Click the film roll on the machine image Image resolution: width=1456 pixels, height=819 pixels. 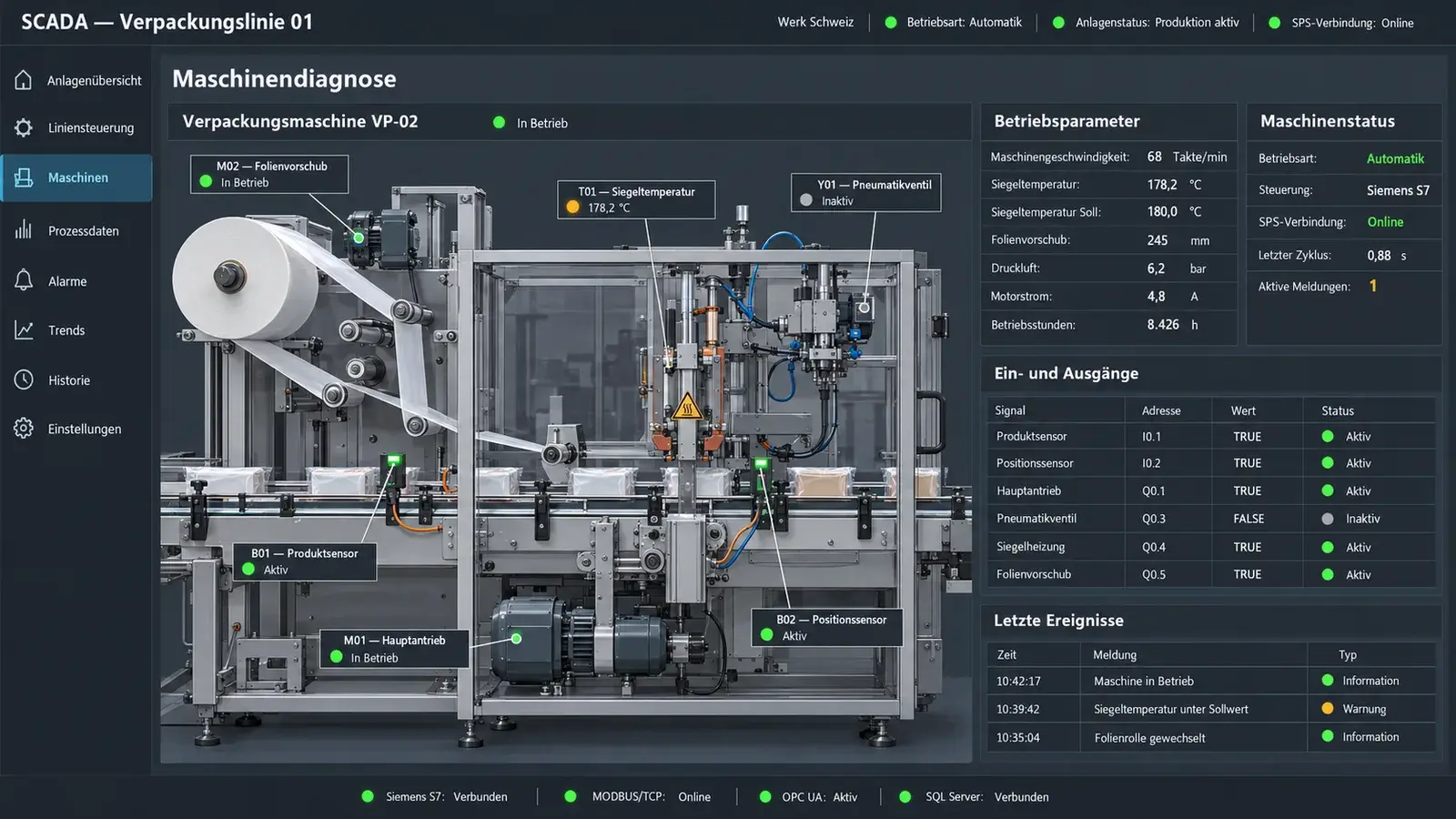point(245,277)
